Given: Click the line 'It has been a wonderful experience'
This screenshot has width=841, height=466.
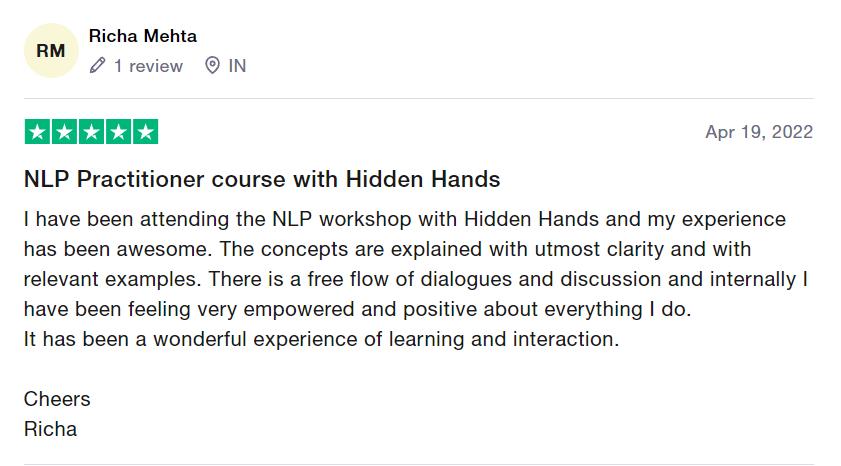Looking at the screenshot, I should click(x=322, y=339).
